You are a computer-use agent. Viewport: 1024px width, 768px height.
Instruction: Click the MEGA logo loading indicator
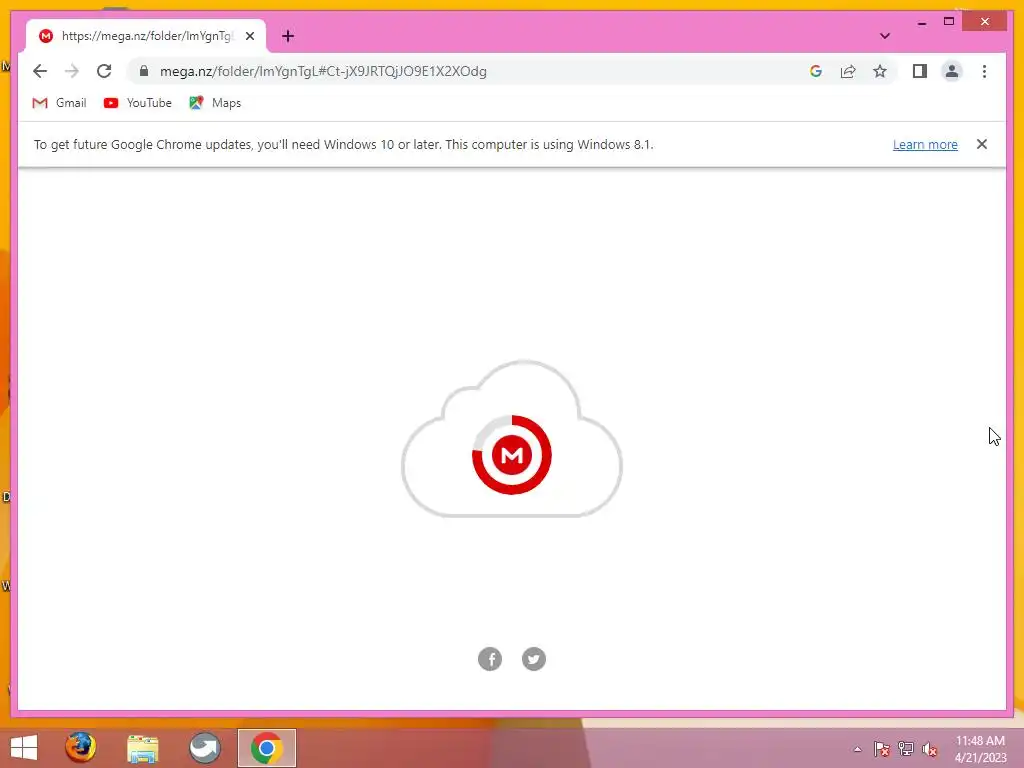(512, 455)
